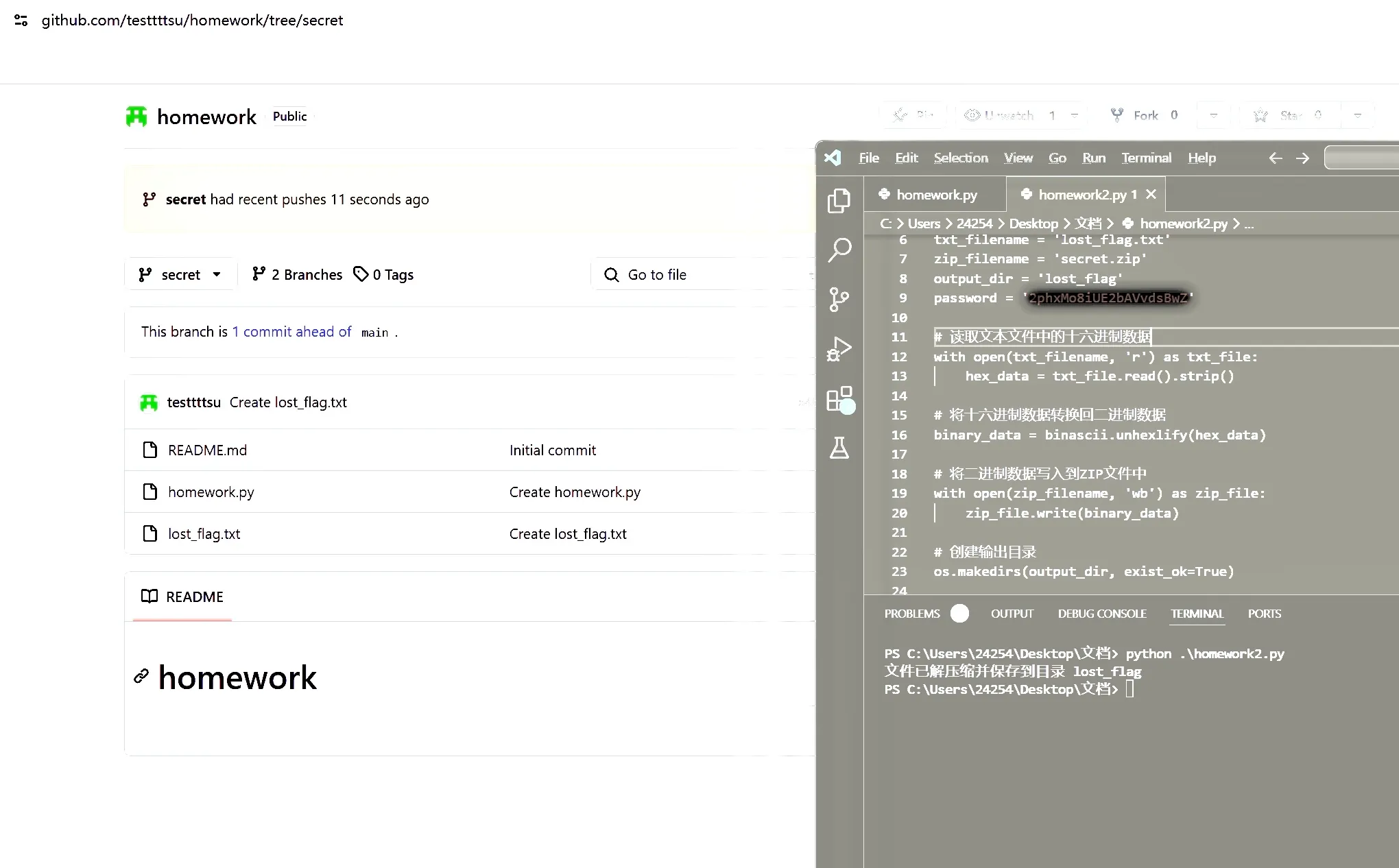1399x868 pixels.
Task: Open the Terminal menu in VS Code
Action: point(1146,158)
